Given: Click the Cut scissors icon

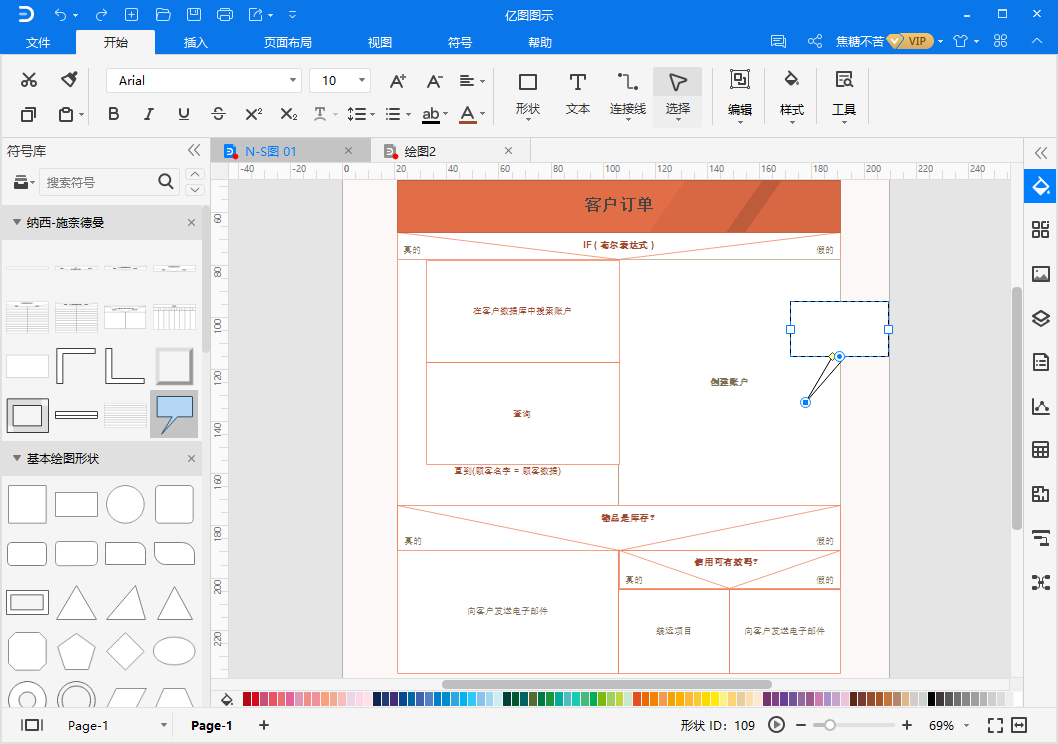Looking at the screenshot, I should tap(28, 80).
